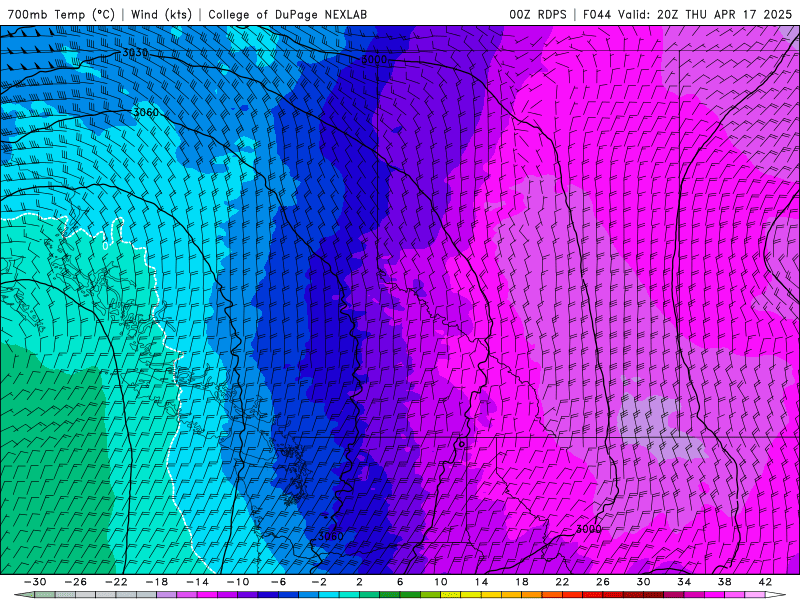Select the "−26" color scale value

(76, 582)
